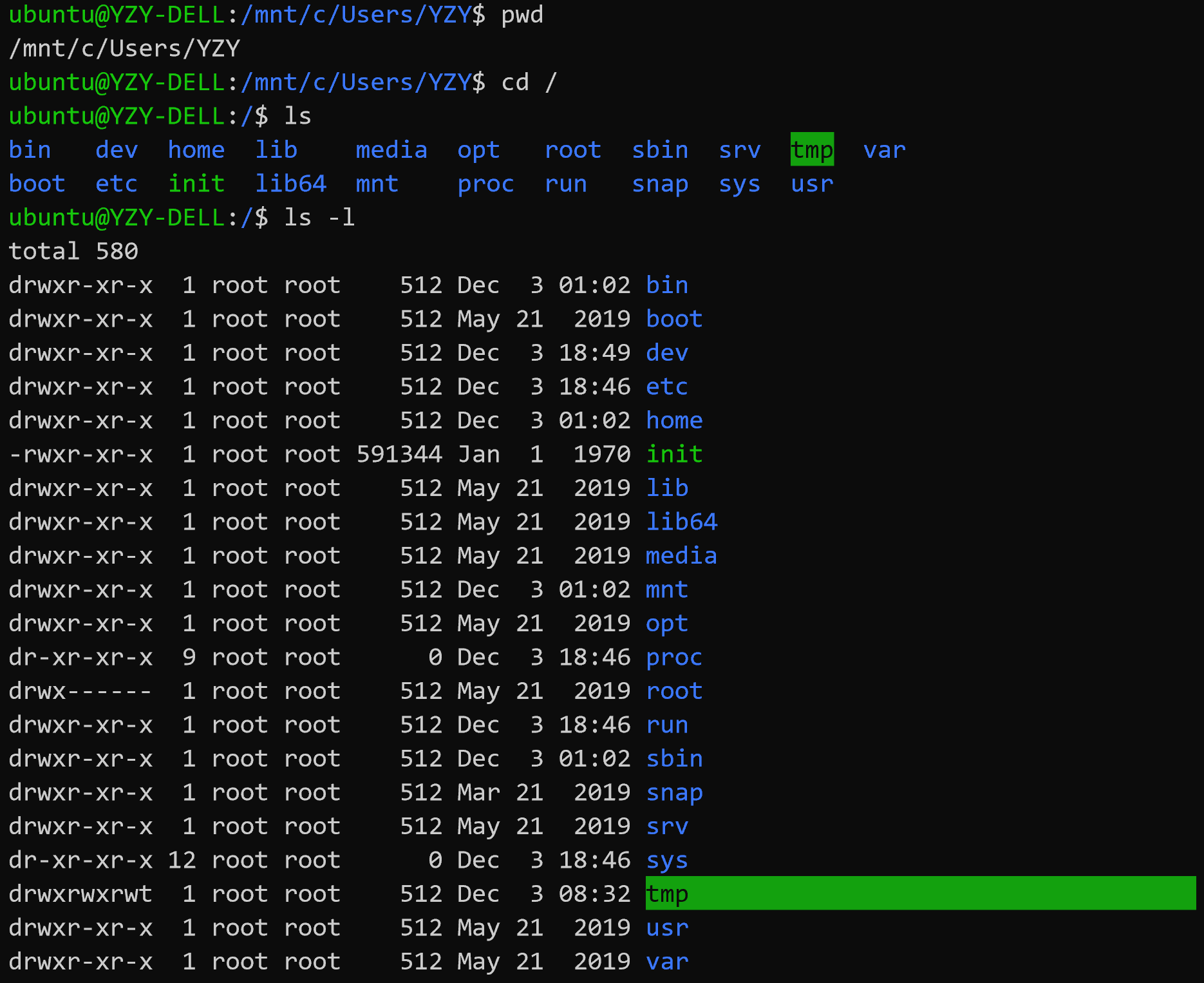Click the 'ls -l' command text

[319, 218]
